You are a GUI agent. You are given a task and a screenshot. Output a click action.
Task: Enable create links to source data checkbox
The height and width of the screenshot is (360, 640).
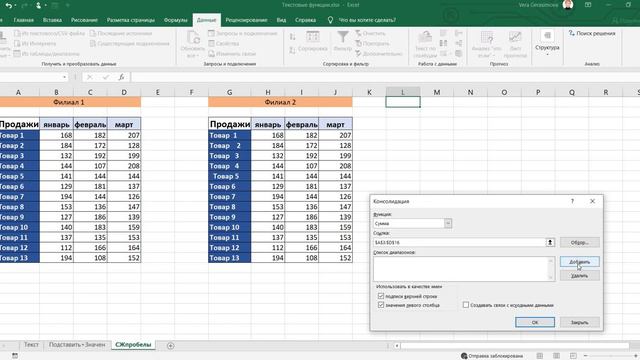466,305
